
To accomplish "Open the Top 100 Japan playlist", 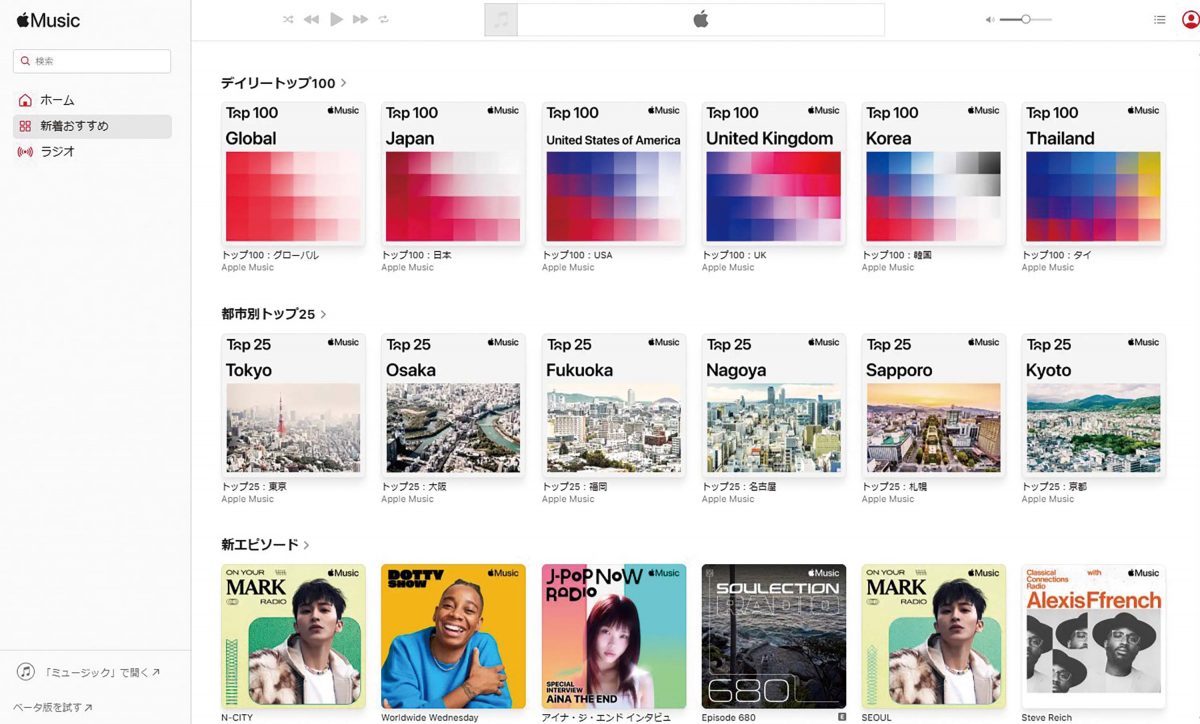I will coord(453,174).
